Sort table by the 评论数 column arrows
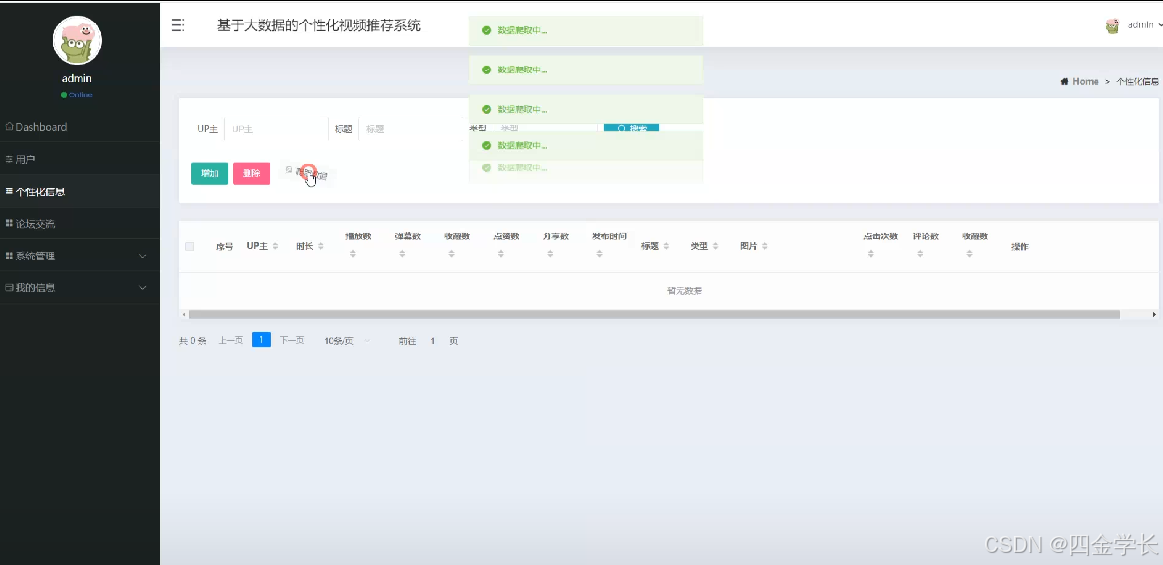 920,254
